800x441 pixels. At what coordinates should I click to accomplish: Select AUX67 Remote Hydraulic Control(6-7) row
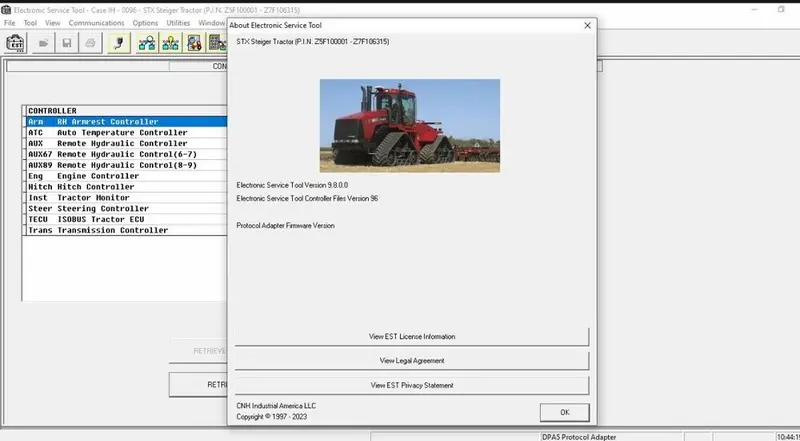(126, 154)
